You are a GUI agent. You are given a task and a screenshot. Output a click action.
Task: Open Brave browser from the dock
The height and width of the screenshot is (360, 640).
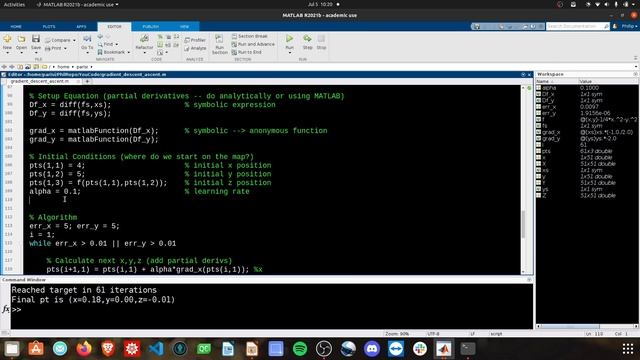[x=108, y=349]
